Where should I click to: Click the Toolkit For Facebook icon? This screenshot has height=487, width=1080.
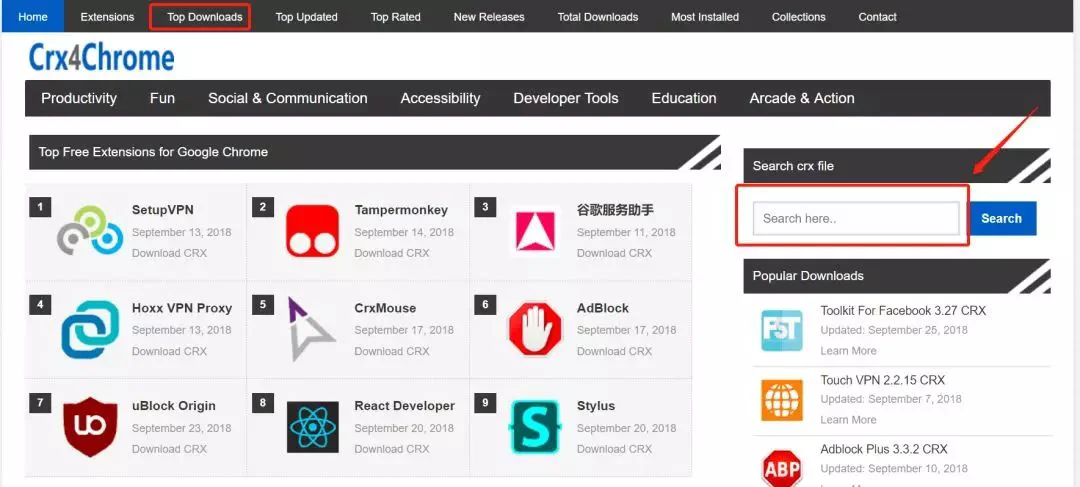coord(782,331)
